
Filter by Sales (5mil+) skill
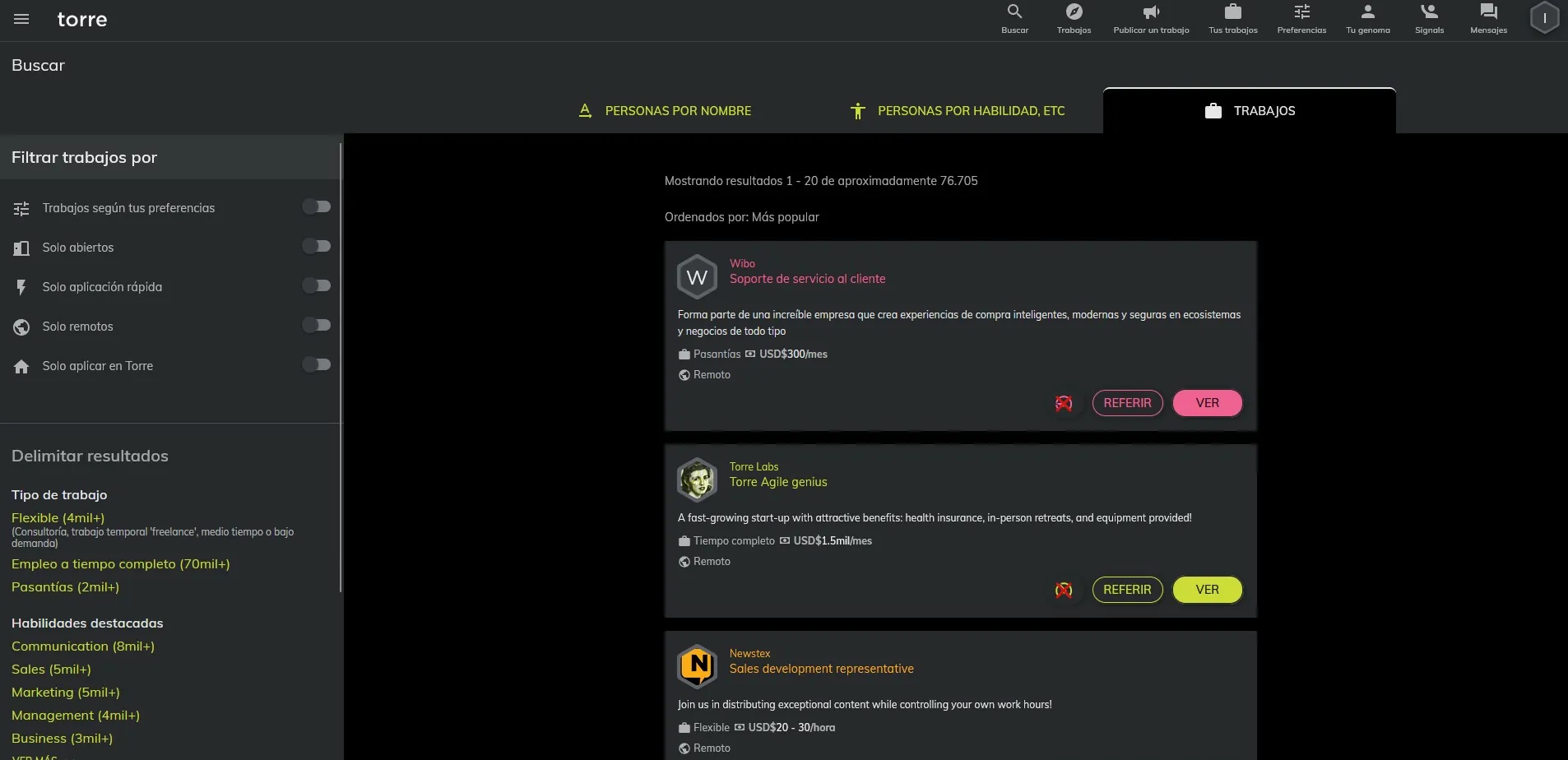click(x=52, y=670)
